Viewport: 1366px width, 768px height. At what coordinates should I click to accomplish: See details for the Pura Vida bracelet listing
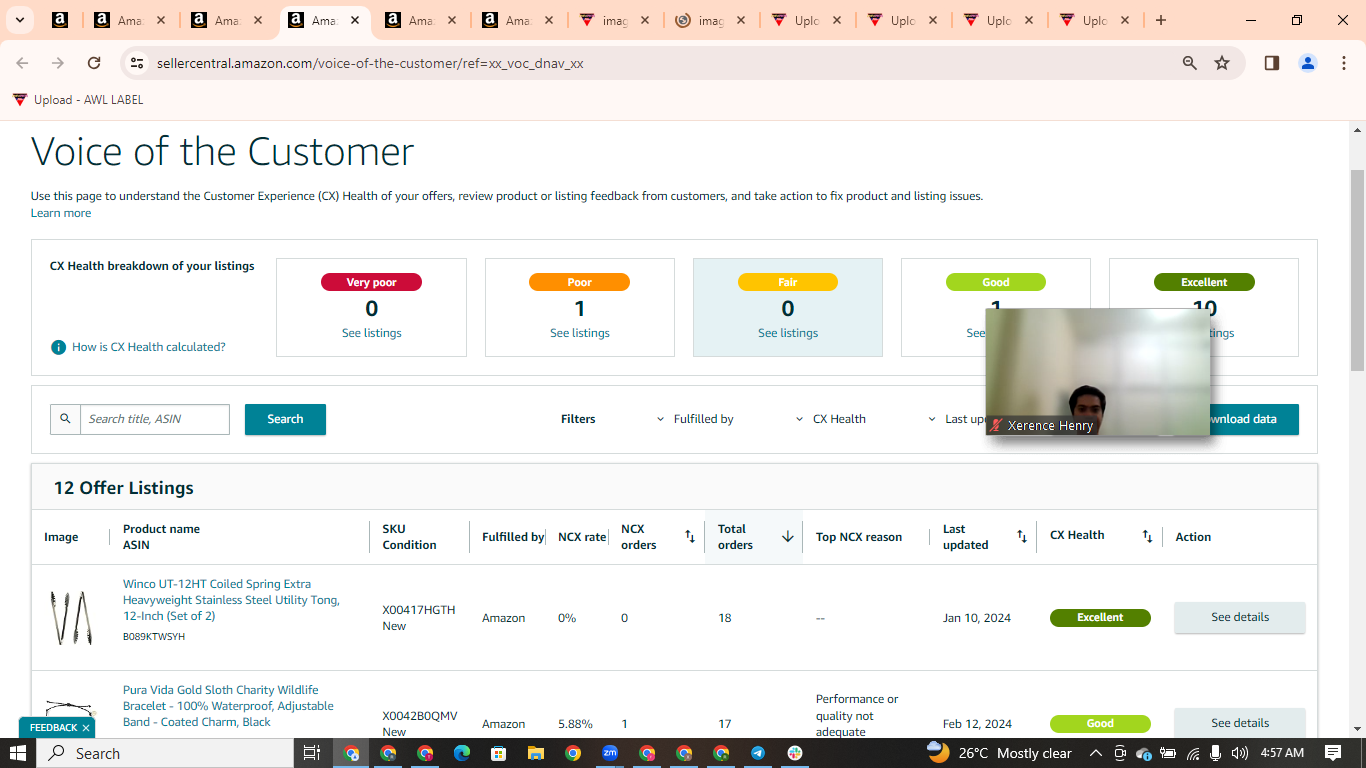[1240, 723]
